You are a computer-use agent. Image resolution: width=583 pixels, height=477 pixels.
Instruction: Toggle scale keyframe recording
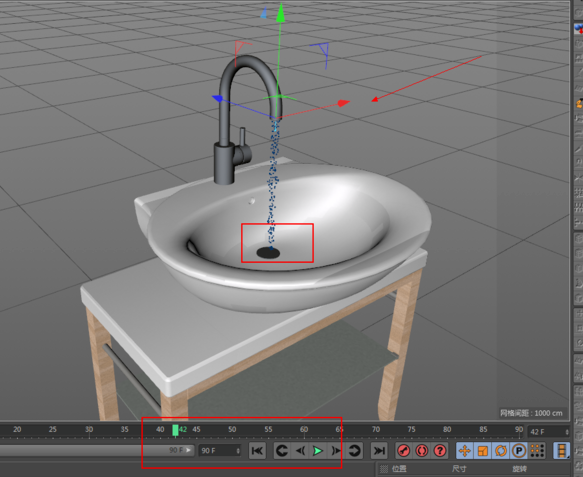(x=483, y=451)
